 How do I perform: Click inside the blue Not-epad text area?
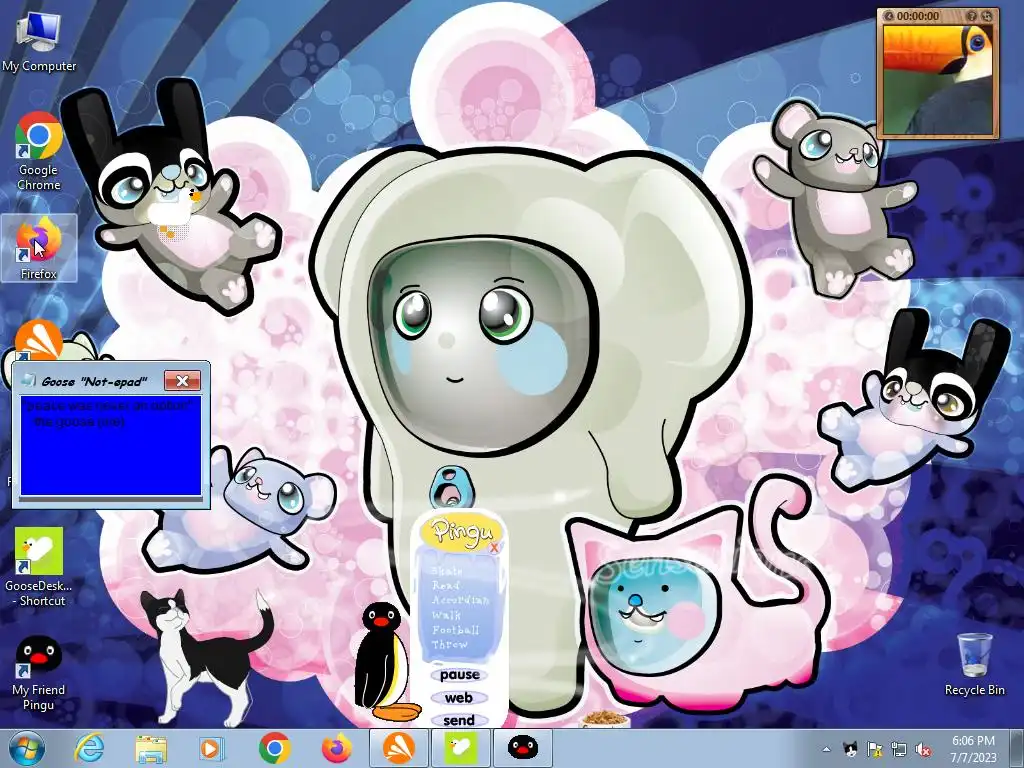111,445
